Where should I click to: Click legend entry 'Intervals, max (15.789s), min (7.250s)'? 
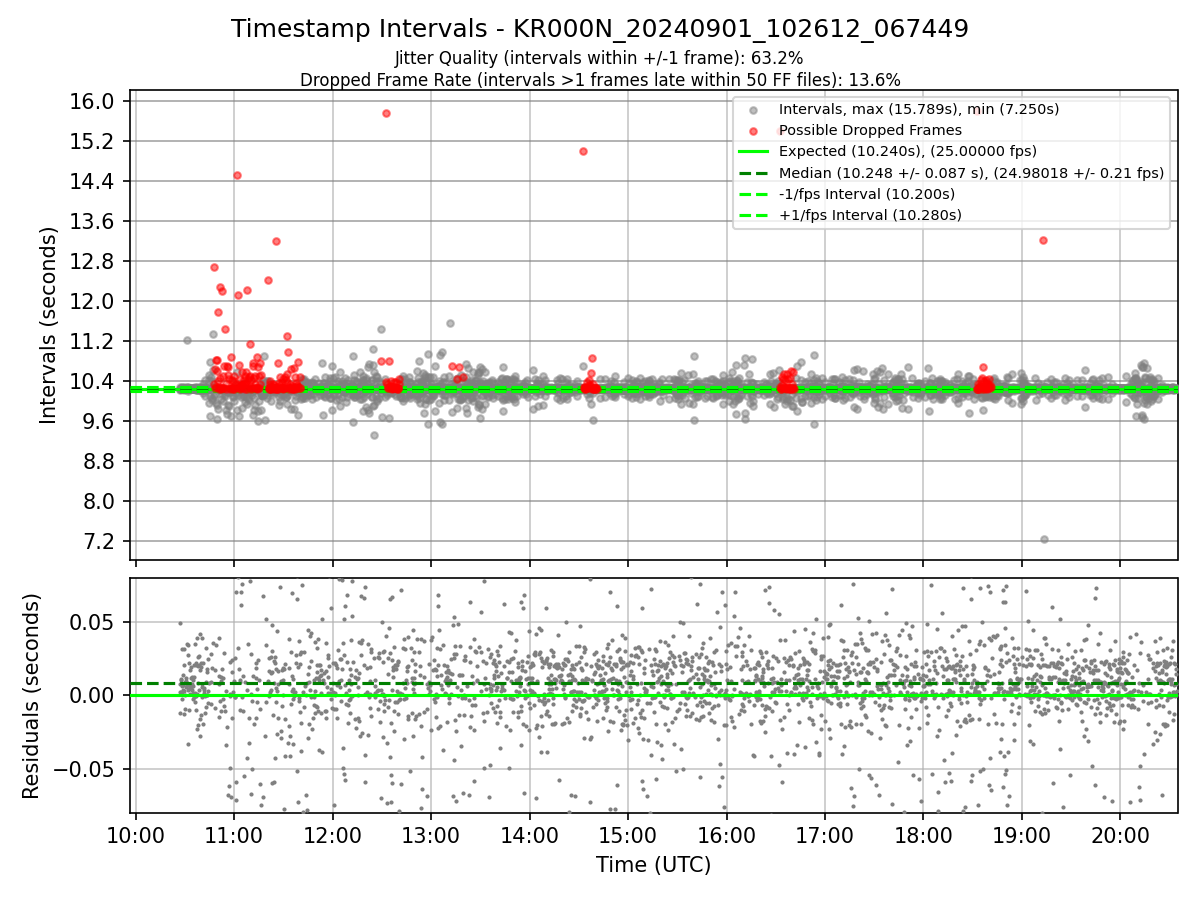(919, 109)
